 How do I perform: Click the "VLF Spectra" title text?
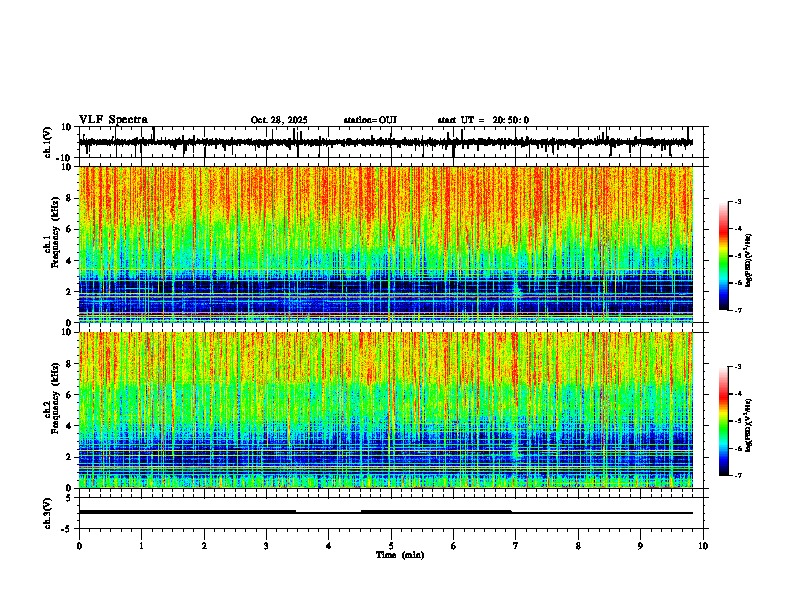(113, 120)
